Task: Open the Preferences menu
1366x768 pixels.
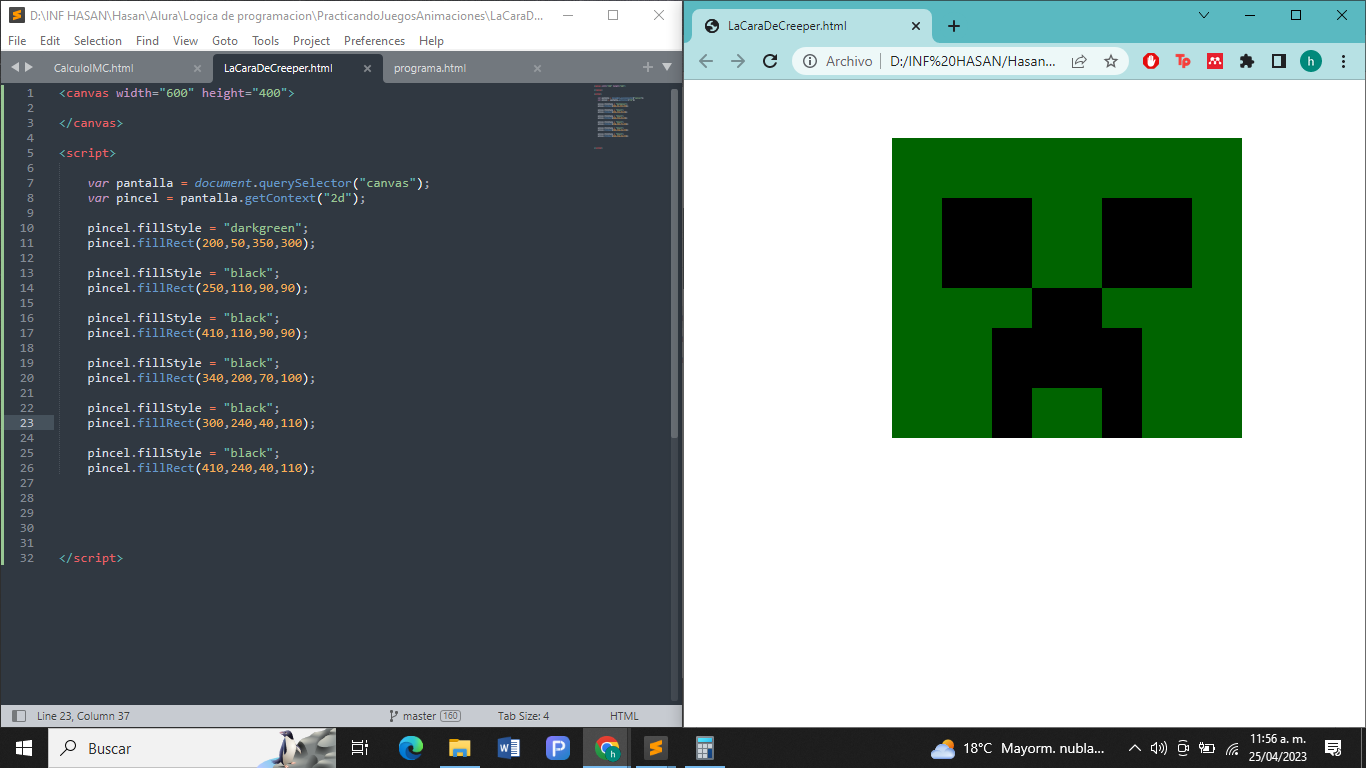Action: pyautogui.click(x=374, y=41)
